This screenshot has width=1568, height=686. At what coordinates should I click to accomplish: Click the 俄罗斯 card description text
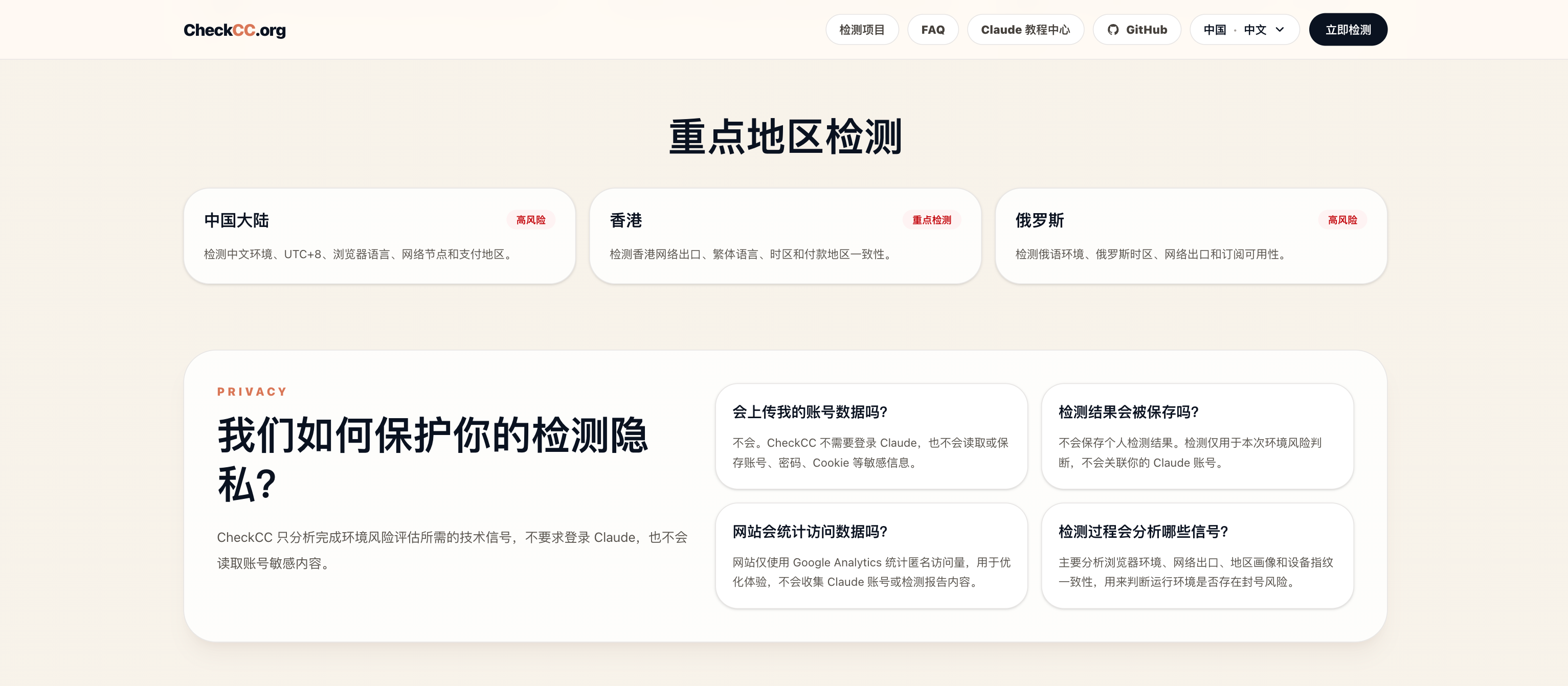click(1153, 254)
